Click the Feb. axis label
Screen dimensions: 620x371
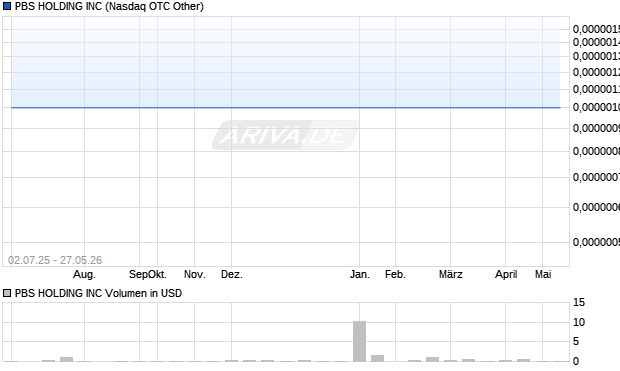click(x=395, y=274)
